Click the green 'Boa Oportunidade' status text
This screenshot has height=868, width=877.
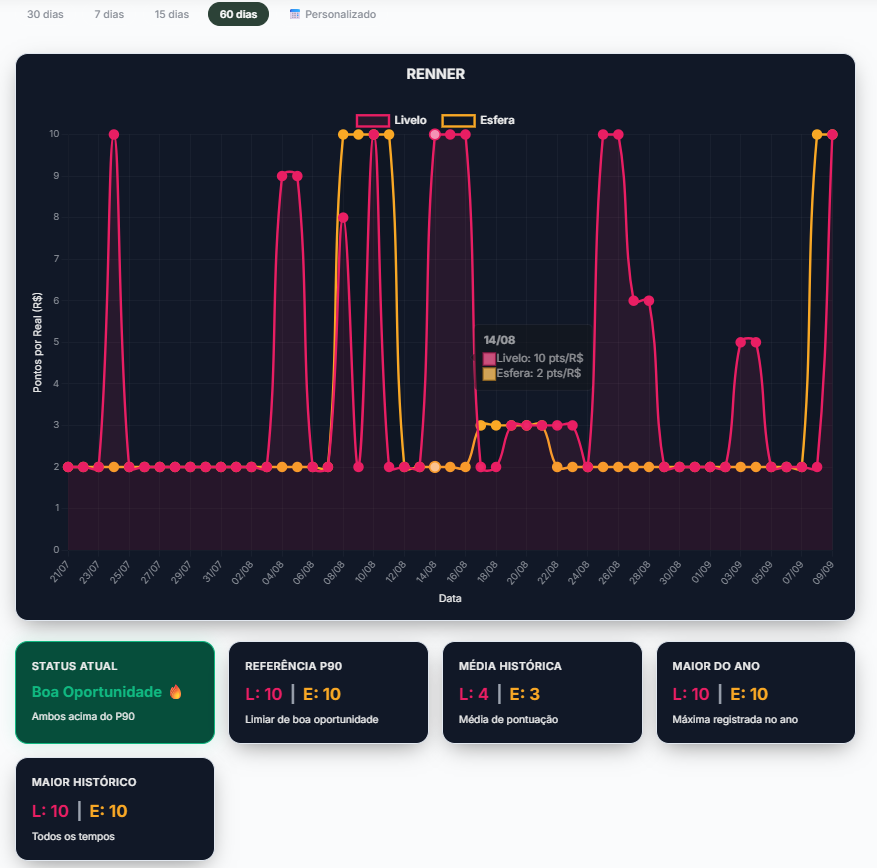coord(97,692)
